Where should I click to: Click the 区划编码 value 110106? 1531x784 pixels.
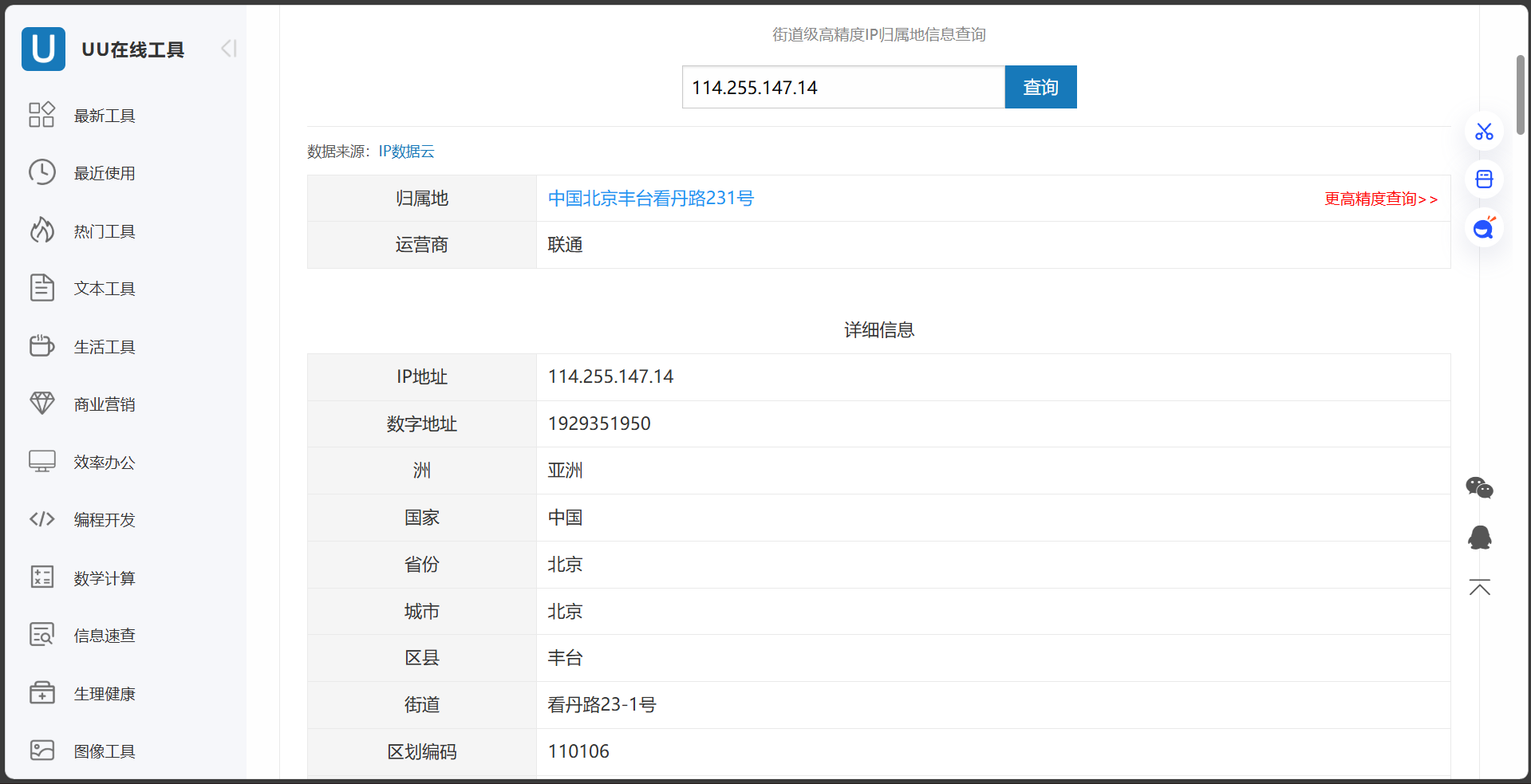[578, 751]
